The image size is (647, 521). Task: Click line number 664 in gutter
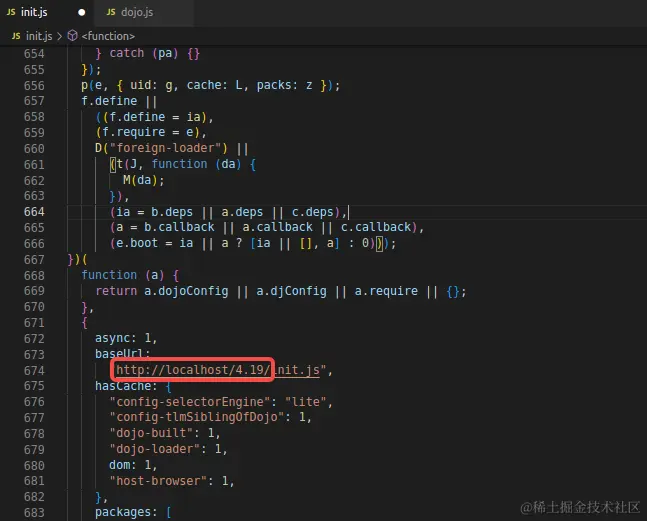point(34,212)
